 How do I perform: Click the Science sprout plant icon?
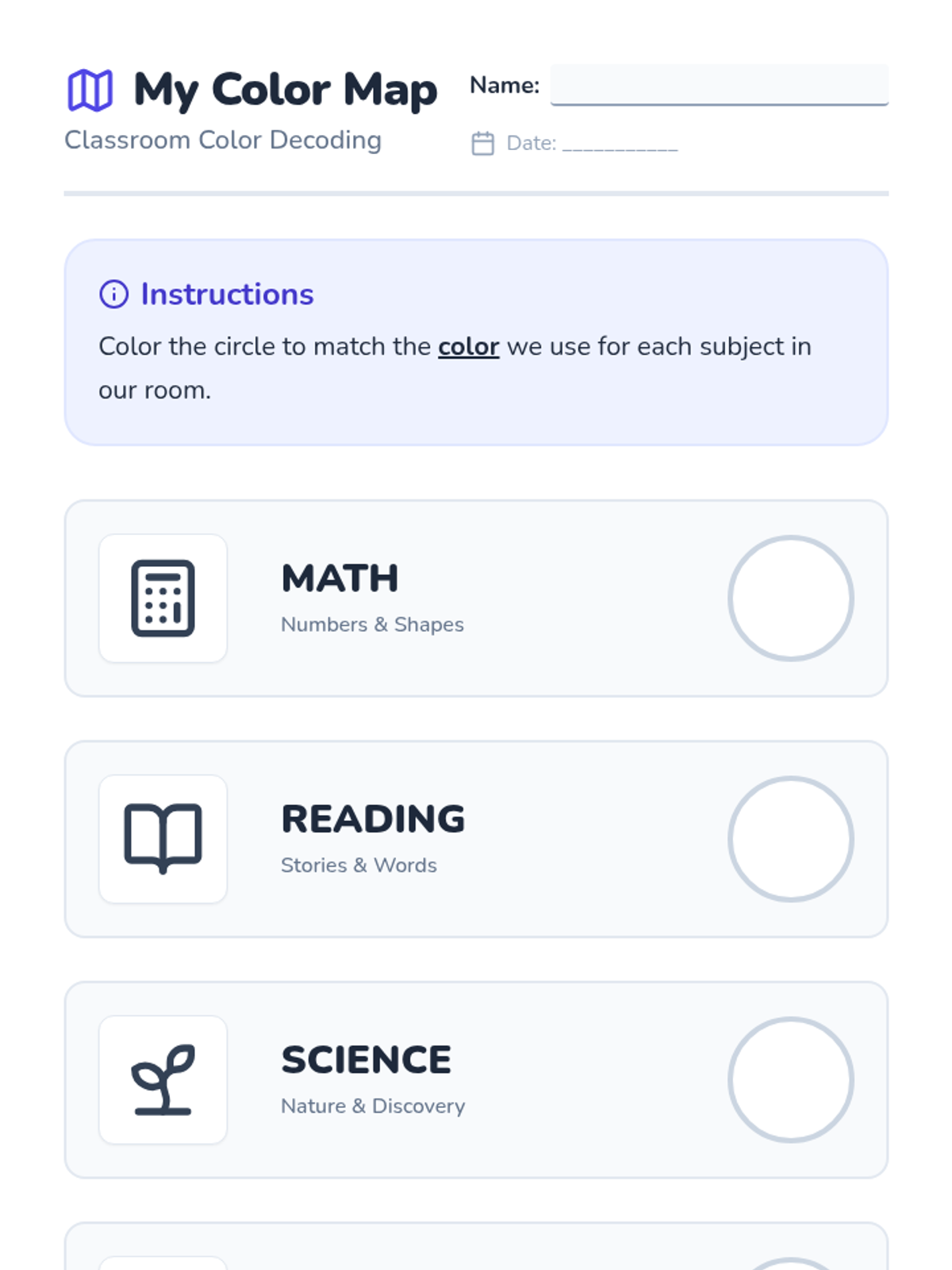[x=163, y=1079]
